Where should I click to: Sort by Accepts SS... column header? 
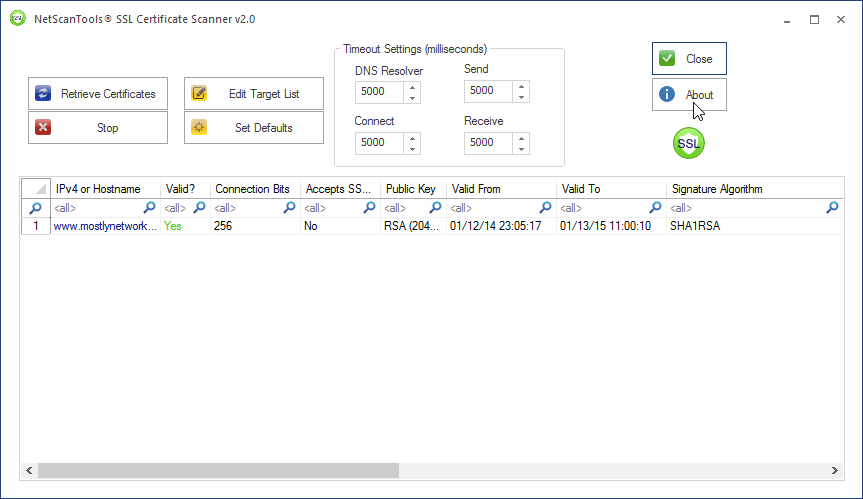pyautogui.click(x=341, y=189)
